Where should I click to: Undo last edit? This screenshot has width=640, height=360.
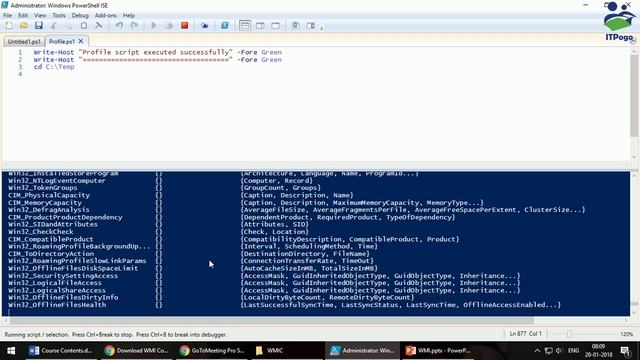pyautogui.click(x=119, y=26)
